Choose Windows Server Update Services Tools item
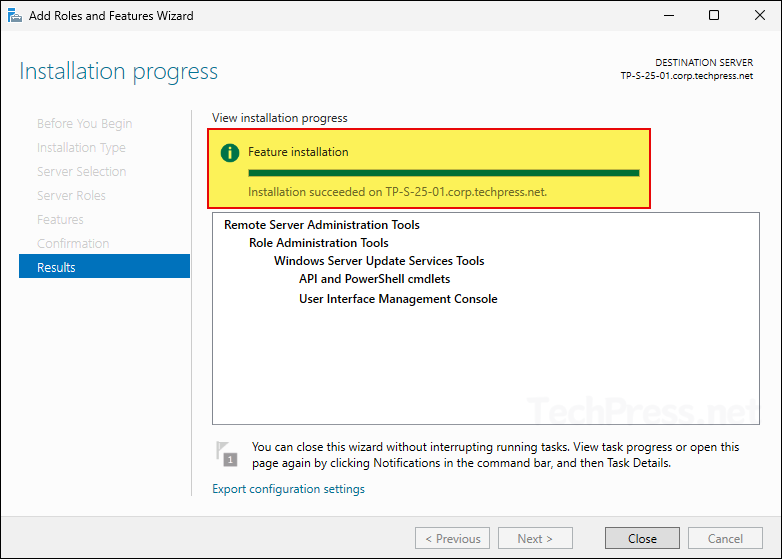This screenshot has width=782, height=559. (378, 261)
